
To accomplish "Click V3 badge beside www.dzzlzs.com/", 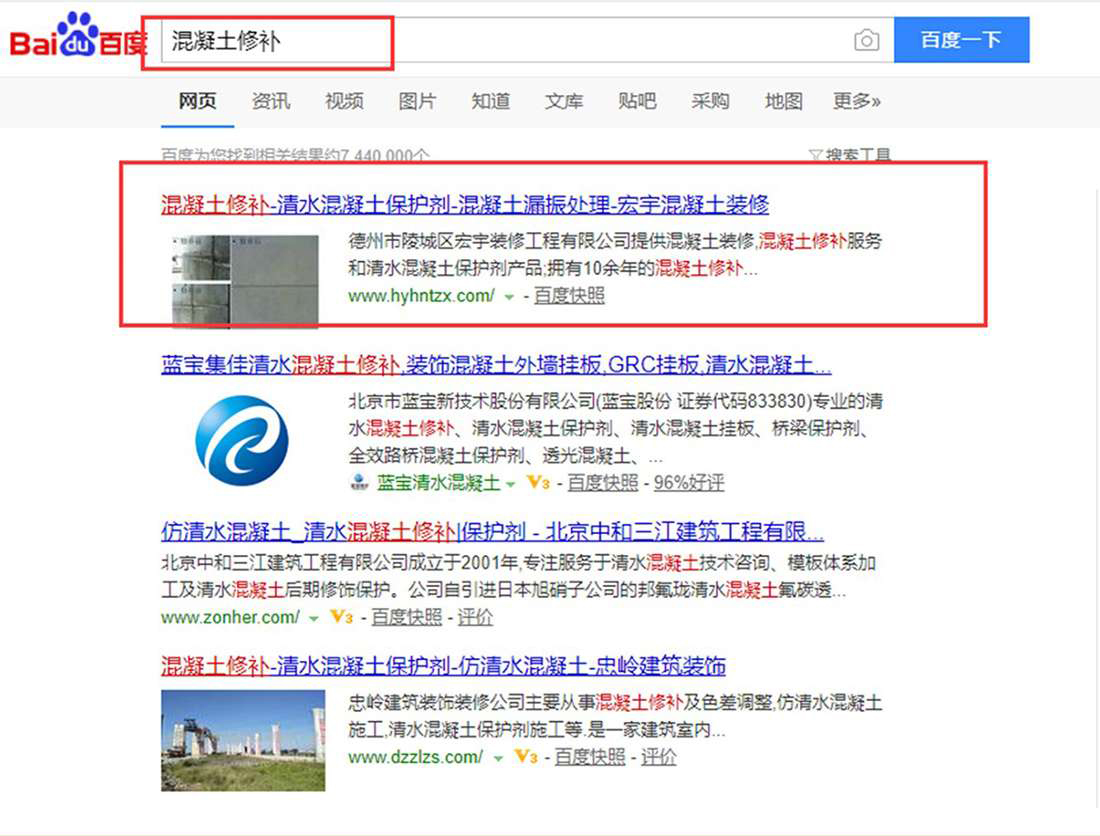I will pos(525,757).
